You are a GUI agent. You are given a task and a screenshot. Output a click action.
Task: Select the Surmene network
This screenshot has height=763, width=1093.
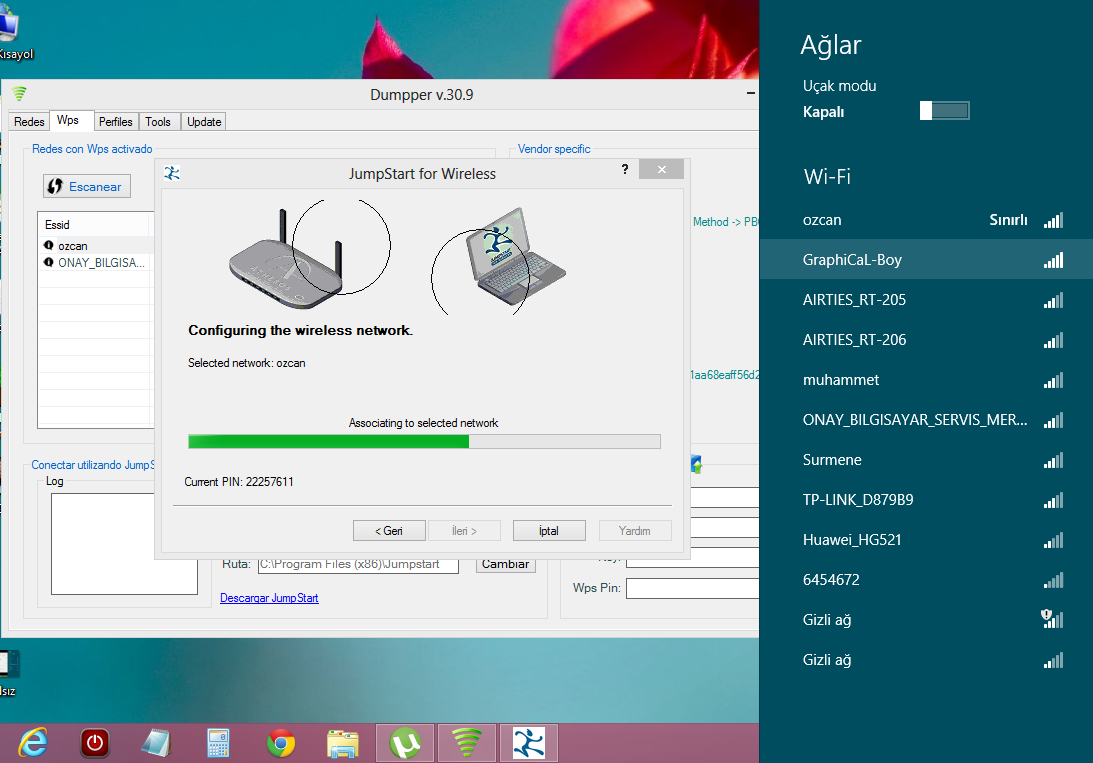point(926,460)
